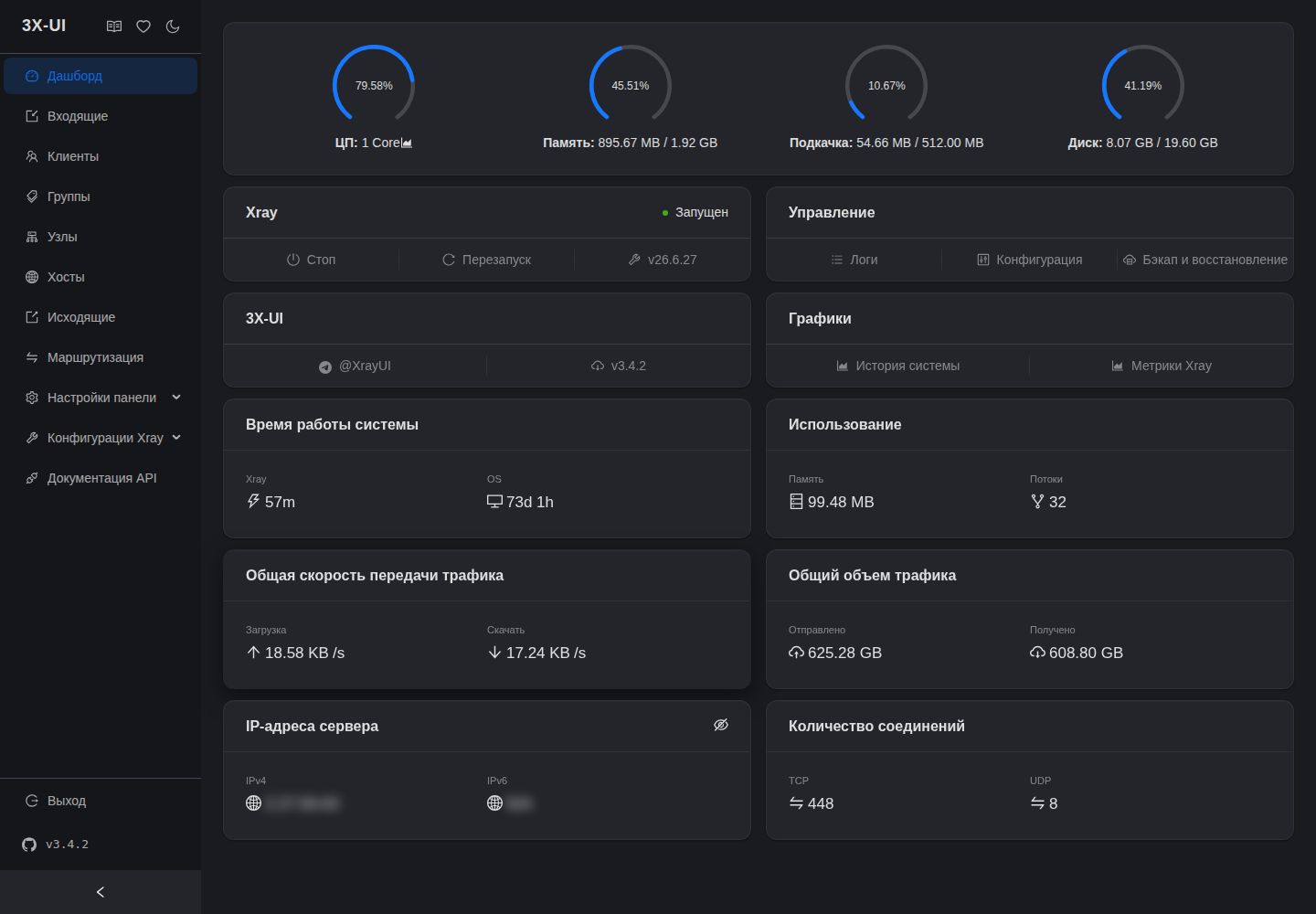The width and height of the screenshot is (1316, 914).
Task: Open История системы chart
Action: coord(897,366)
